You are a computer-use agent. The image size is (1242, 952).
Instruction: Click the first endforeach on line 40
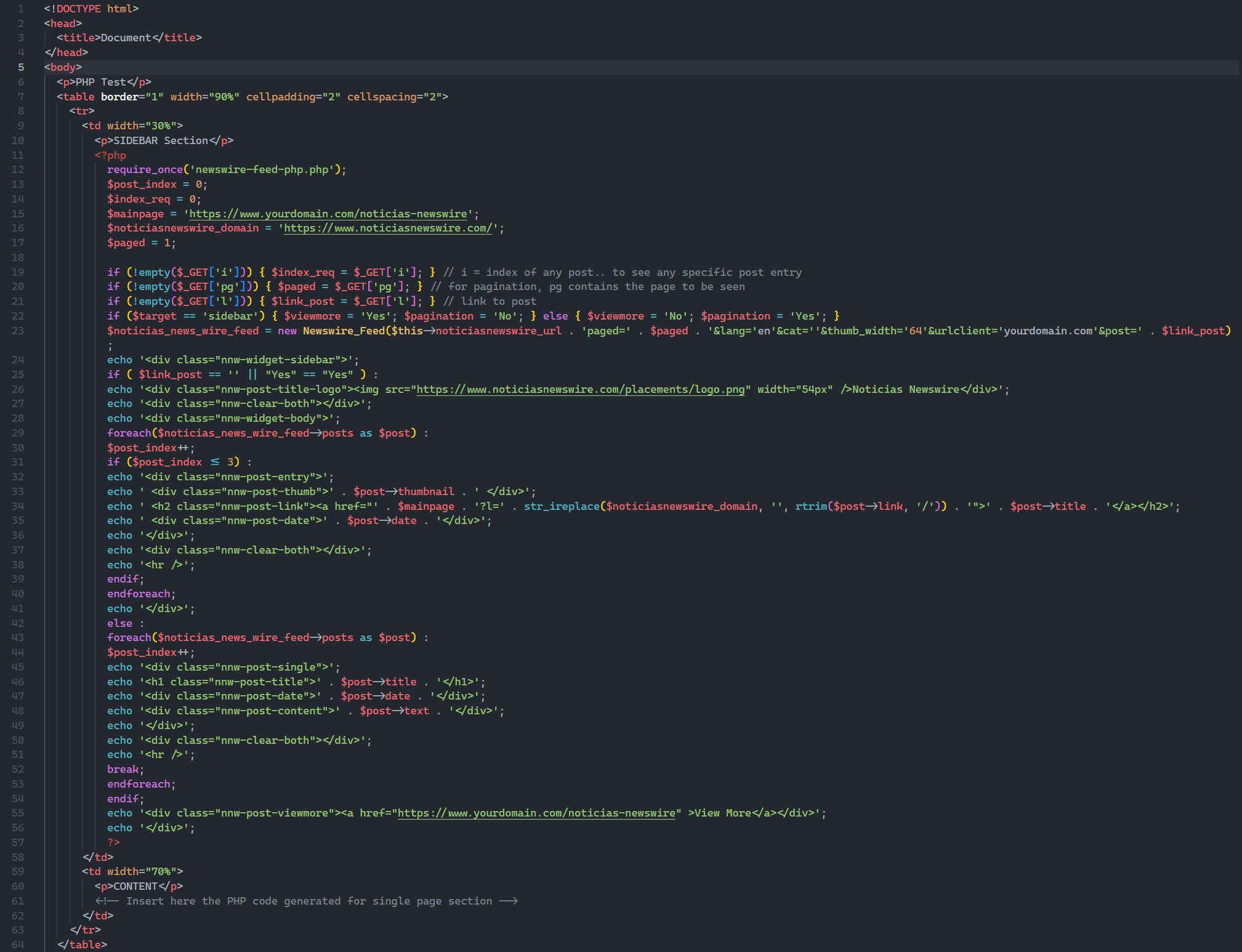pyautogui.click(x=142, y=594)
